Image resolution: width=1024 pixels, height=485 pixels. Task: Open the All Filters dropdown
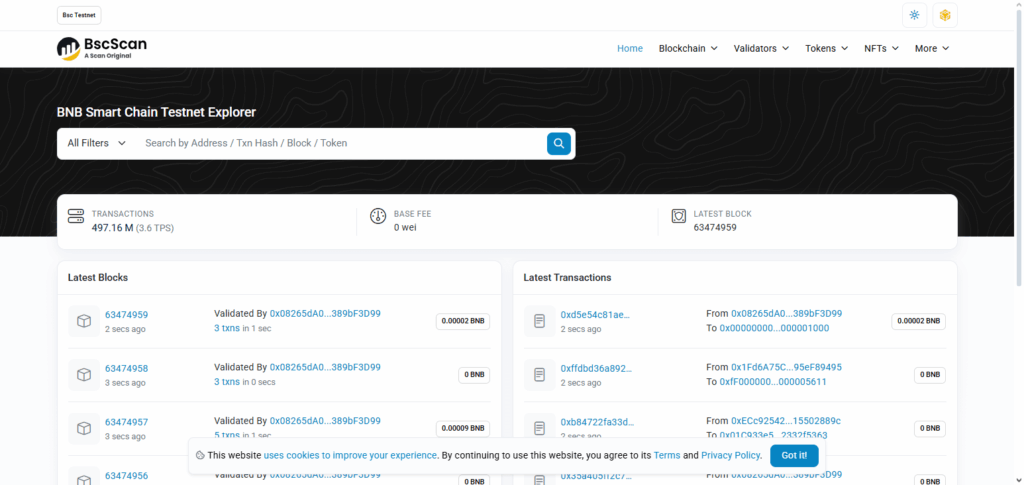pyautogui.click(x=96, y=143)
